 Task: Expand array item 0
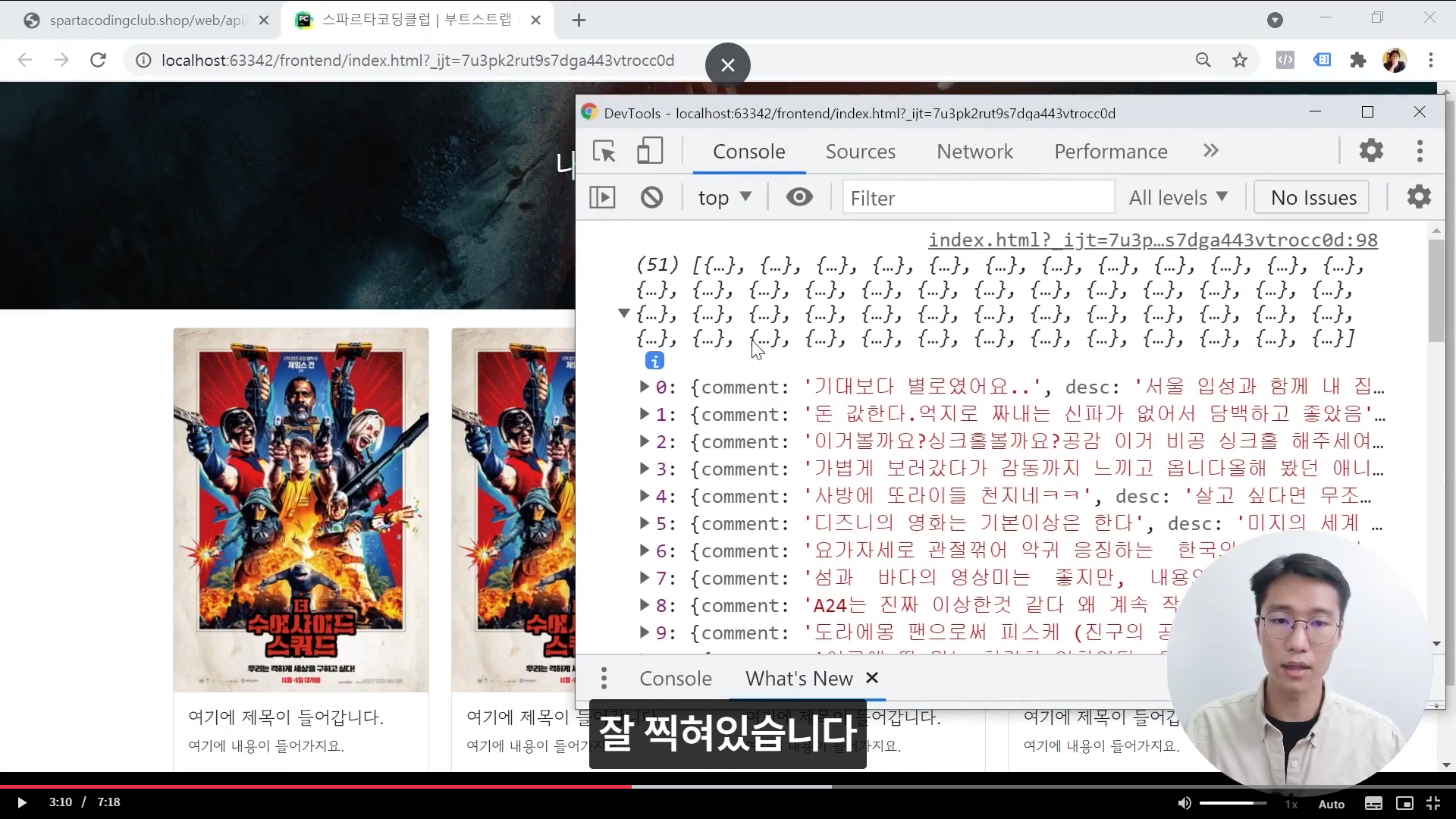644,387
